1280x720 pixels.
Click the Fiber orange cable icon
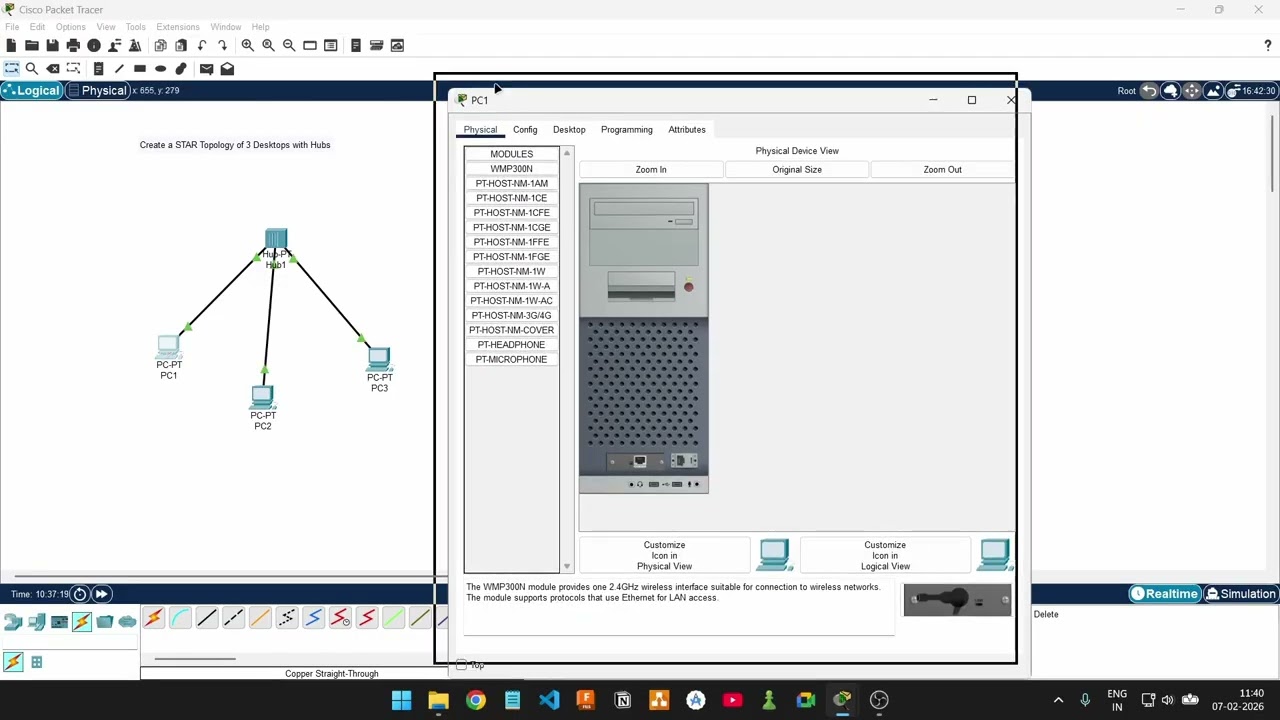click(260, 618)
